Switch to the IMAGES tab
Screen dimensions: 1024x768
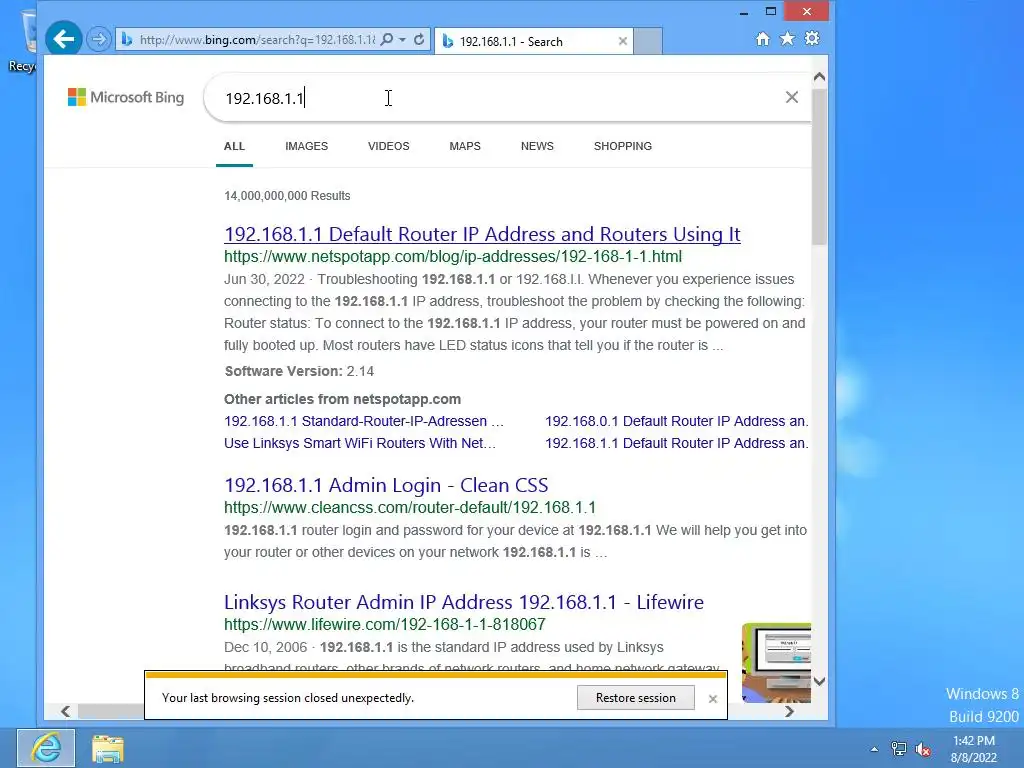[x=306, y=146]
